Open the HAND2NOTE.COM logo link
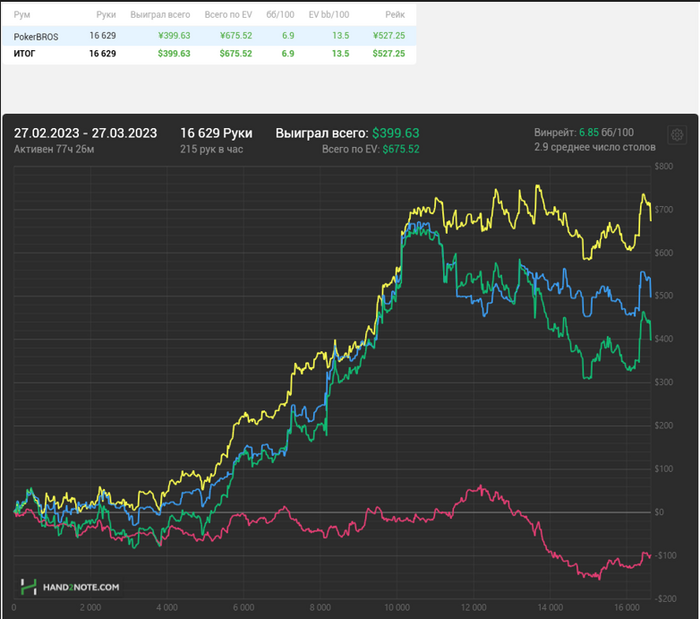 click(71, 587)
